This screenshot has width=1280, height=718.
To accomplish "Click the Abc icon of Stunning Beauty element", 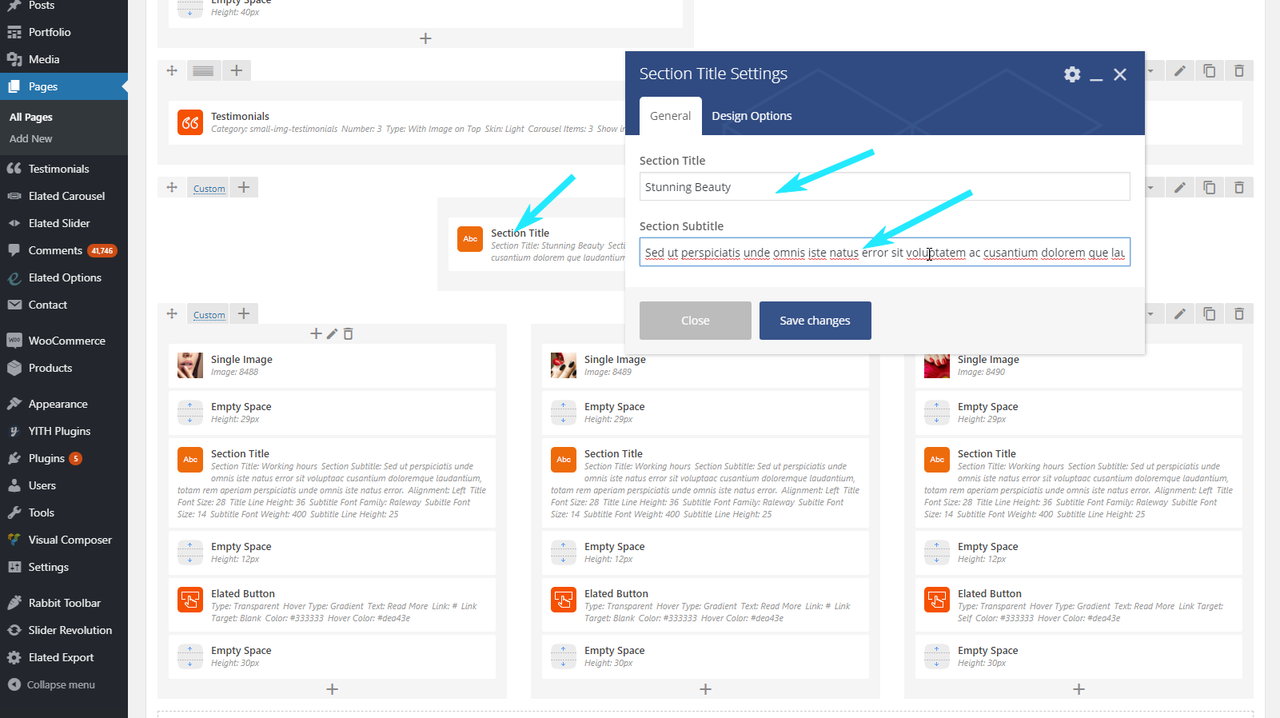I will tap(470, 239).
